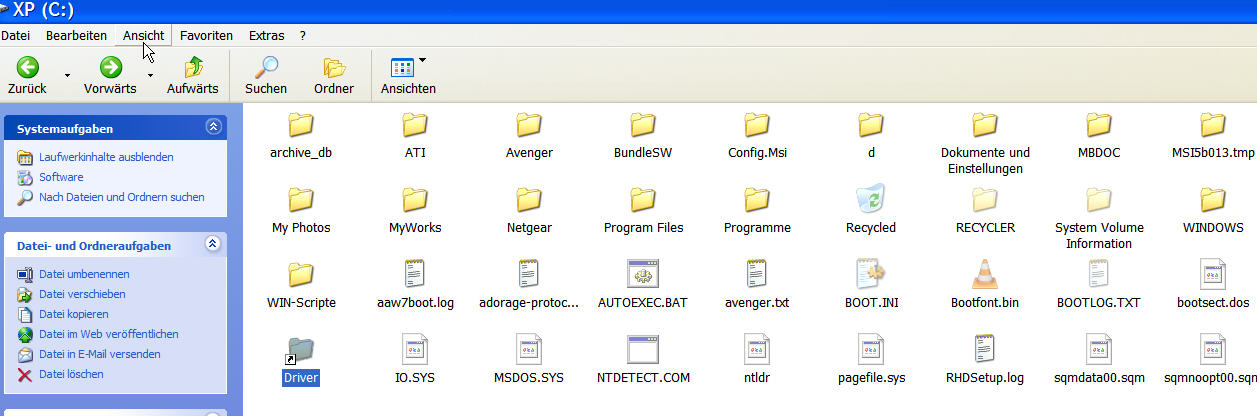Click Nach Dateien und Ordnern suchen

coord(122,197)
